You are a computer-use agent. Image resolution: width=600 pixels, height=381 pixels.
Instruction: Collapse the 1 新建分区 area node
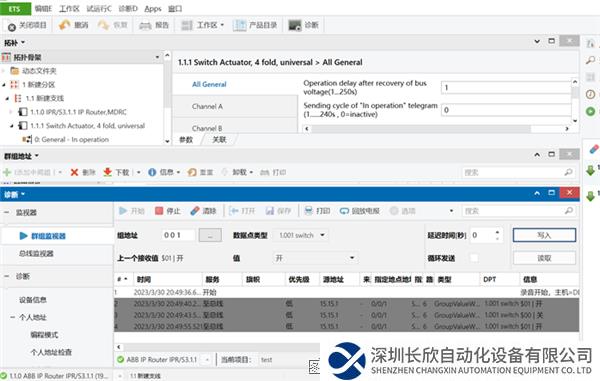coord(4,85)
